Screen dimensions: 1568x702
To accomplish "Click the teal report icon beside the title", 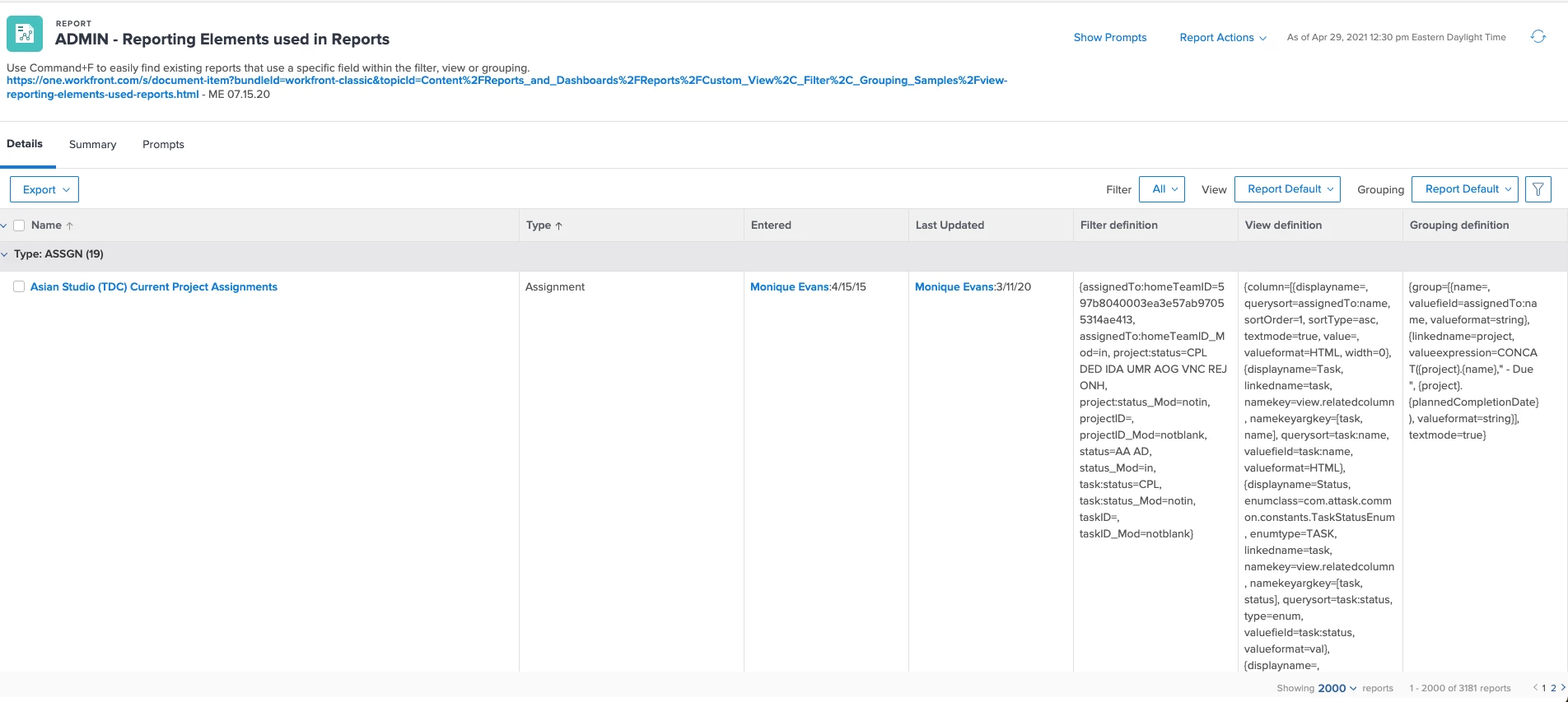I will click(x=25, y=34).
